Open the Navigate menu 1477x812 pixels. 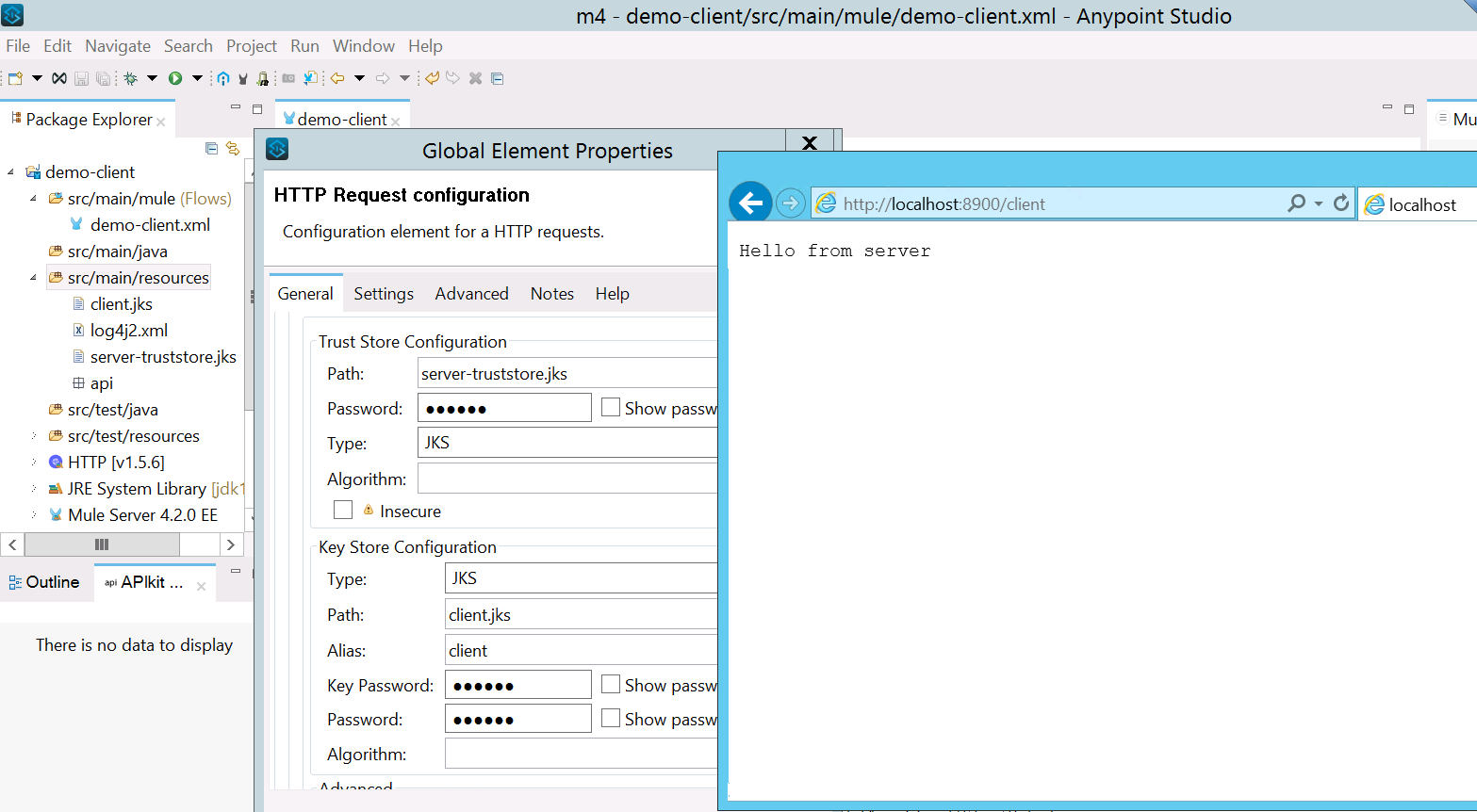point(118,46)
